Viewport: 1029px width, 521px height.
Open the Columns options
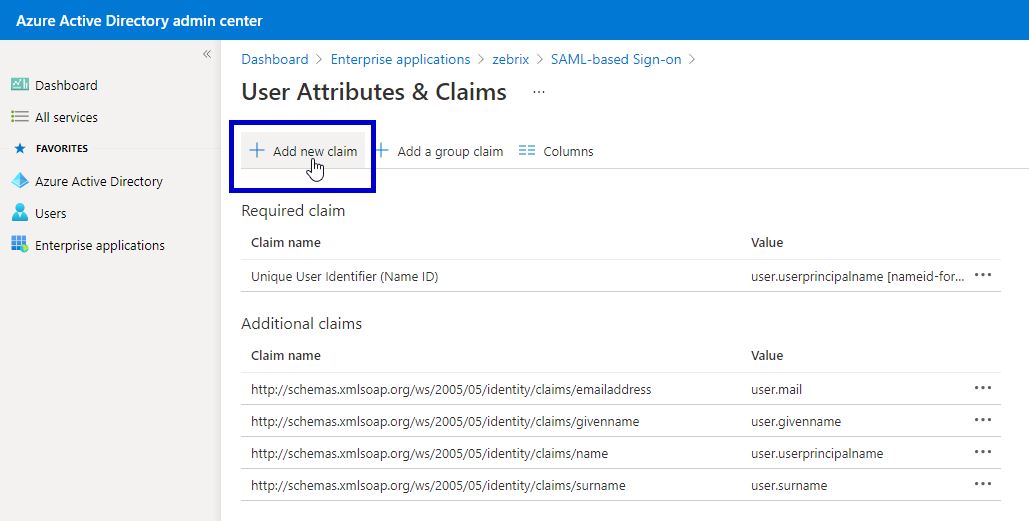(555, 151)
